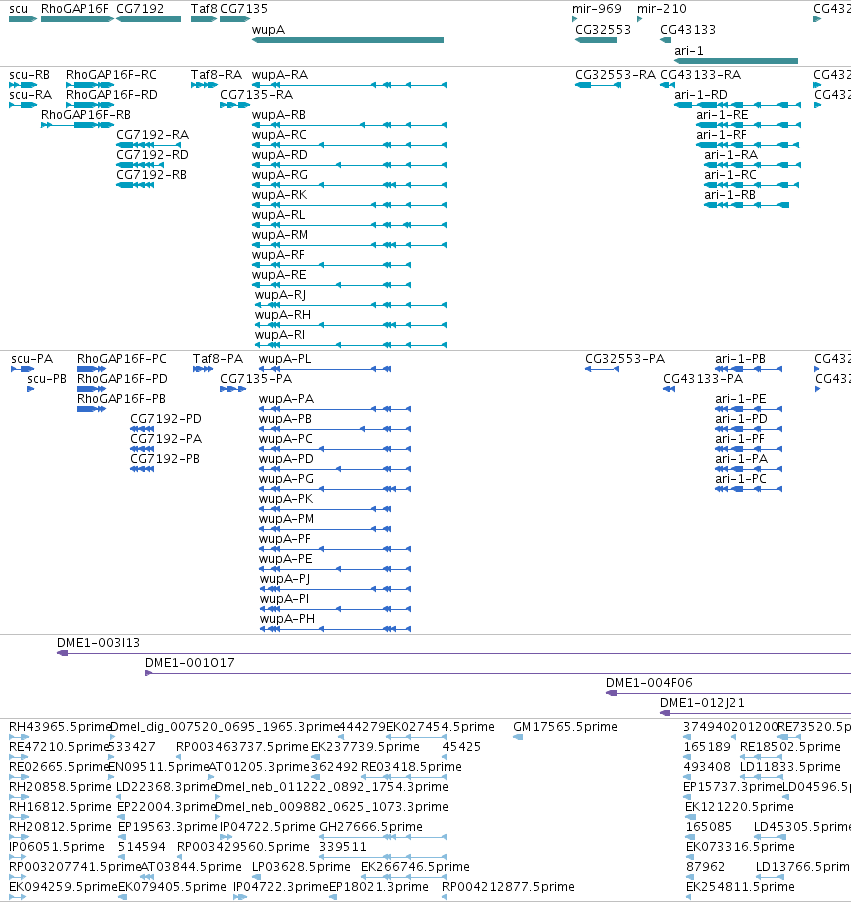Select the RhoGAP16F gene label
This screenshot has width=851, height=902.
click(x=75, y=9)
